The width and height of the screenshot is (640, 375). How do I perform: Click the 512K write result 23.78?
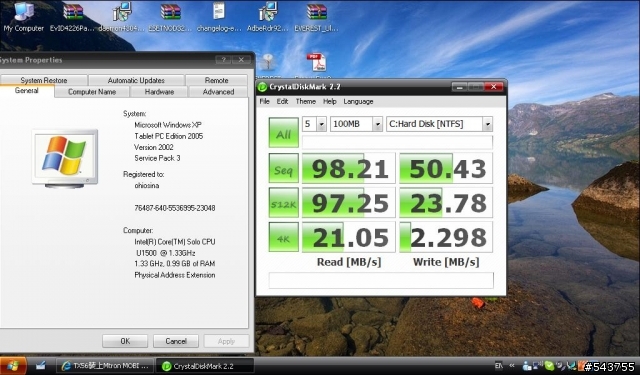[x=446, y=202]
